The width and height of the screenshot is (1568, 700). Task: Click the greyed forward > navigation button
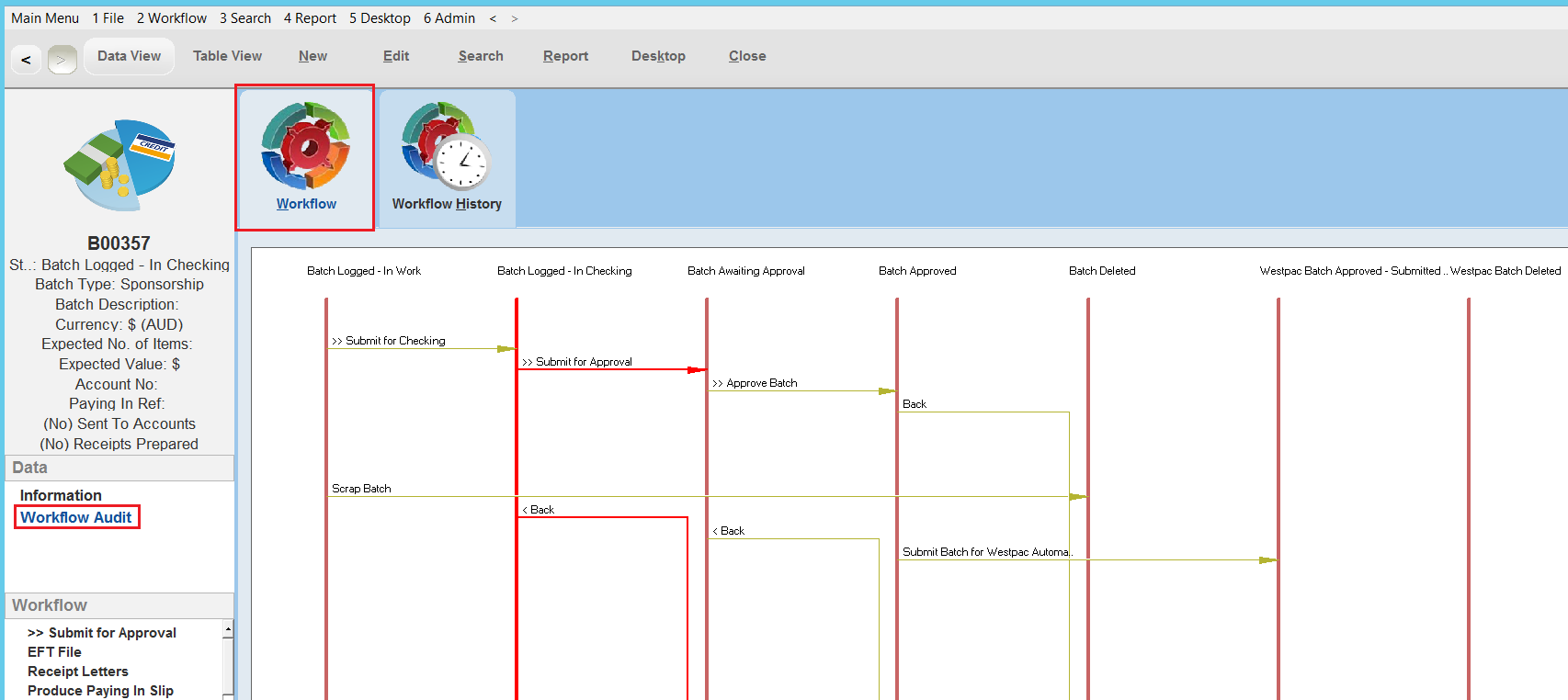click(x=62, y=60)
